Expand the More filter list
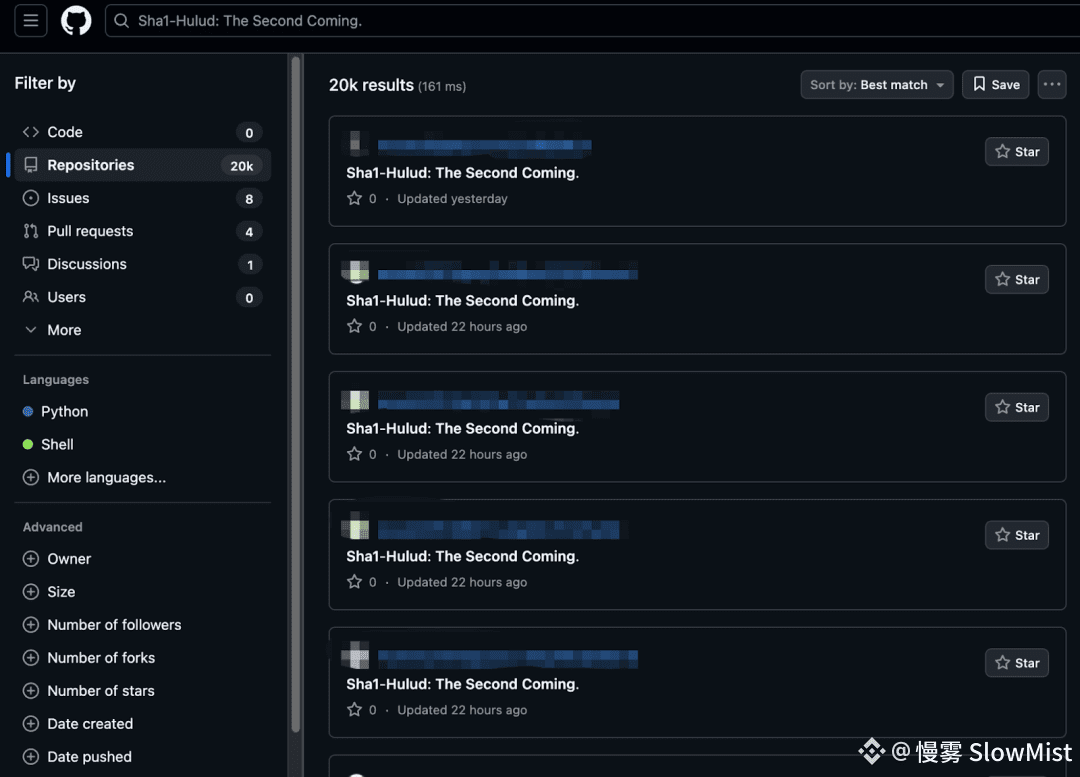This screenshot has height=777, width=1080. tap(143, 331)
